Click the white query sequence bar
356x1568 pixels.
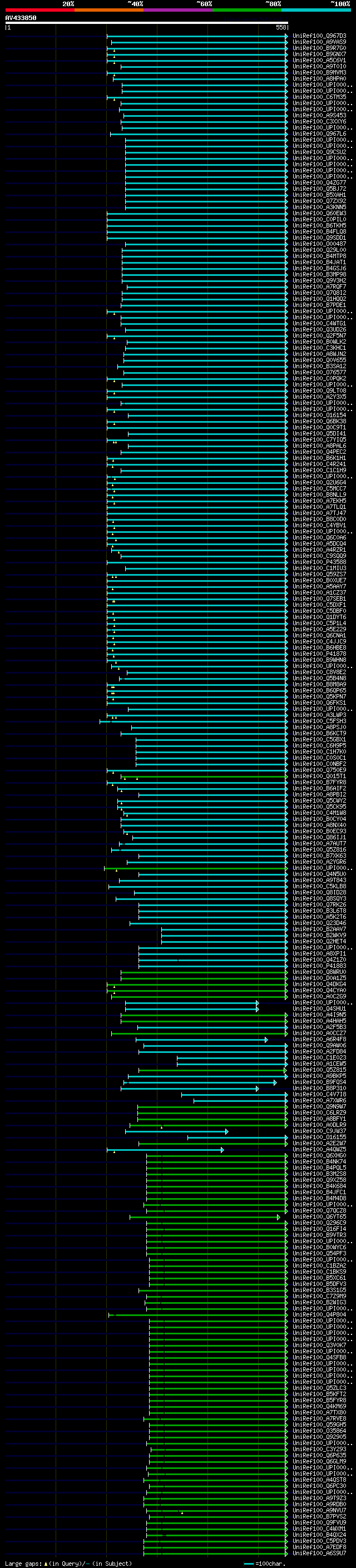click(146, 22)
